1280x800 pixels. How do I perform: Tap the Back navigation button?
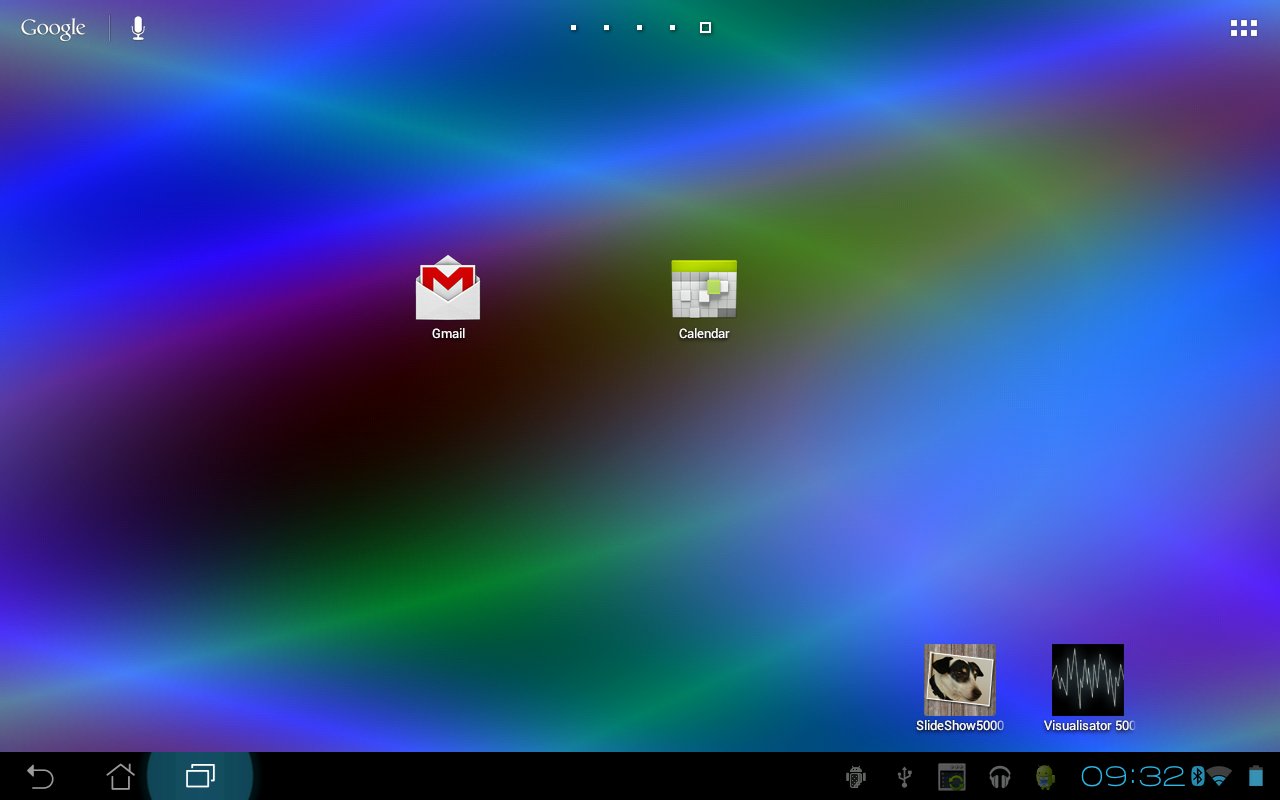40,776
